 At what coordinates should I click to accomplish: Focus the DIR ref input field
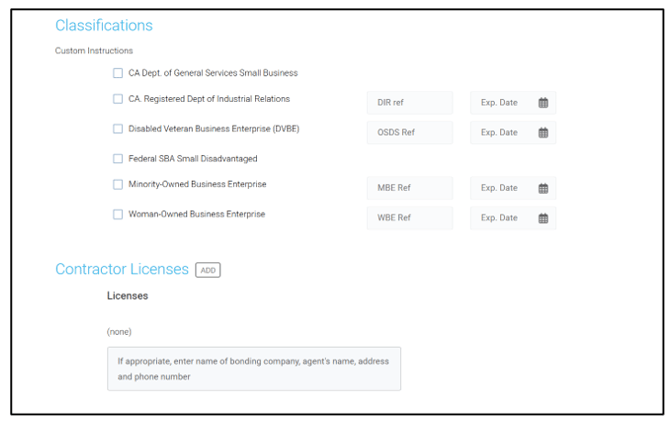click(409, 103)
